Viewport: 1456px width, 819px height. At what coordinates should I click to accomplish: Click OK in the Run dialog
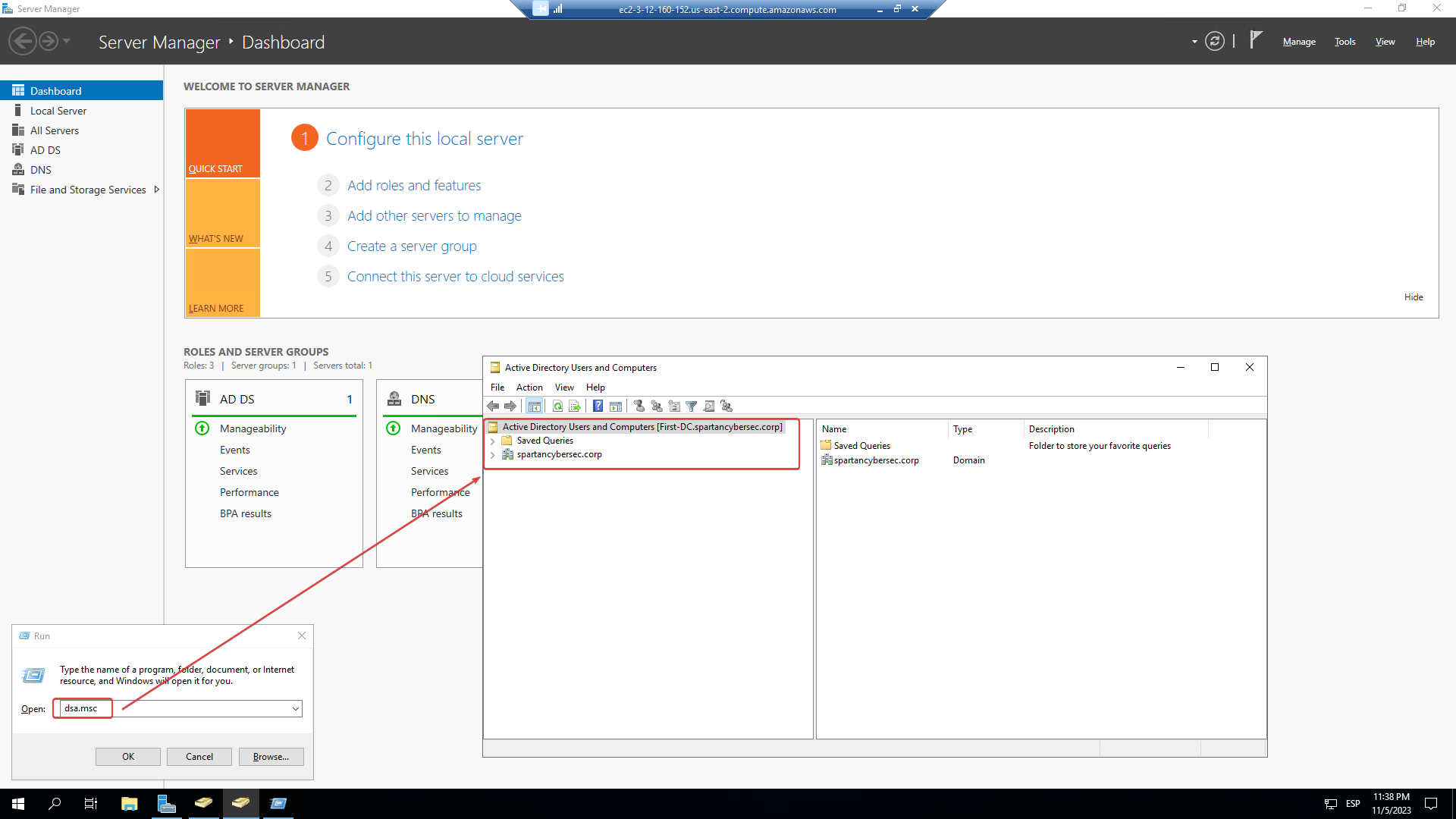(128, 757)
